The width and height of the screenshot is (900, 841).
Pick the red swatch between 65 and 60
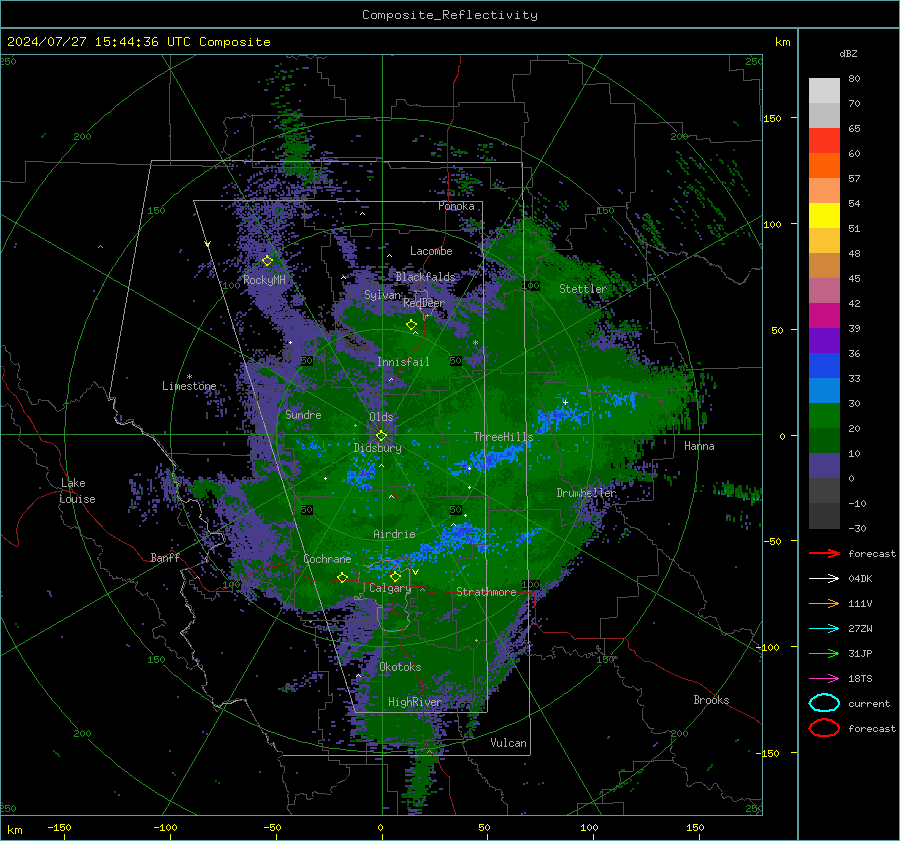coord(824,141)
